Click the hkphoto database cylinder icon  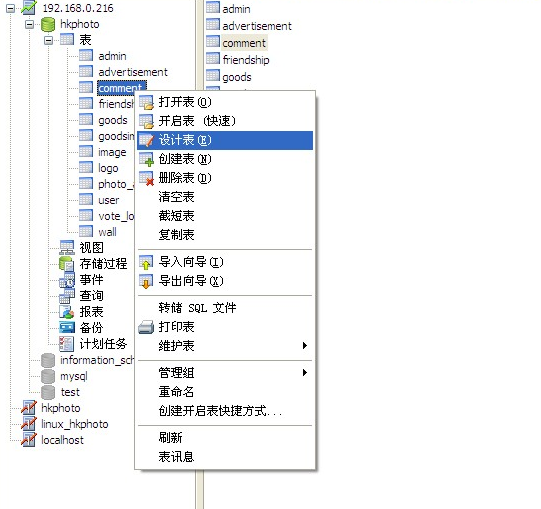[x=48, y=24]
